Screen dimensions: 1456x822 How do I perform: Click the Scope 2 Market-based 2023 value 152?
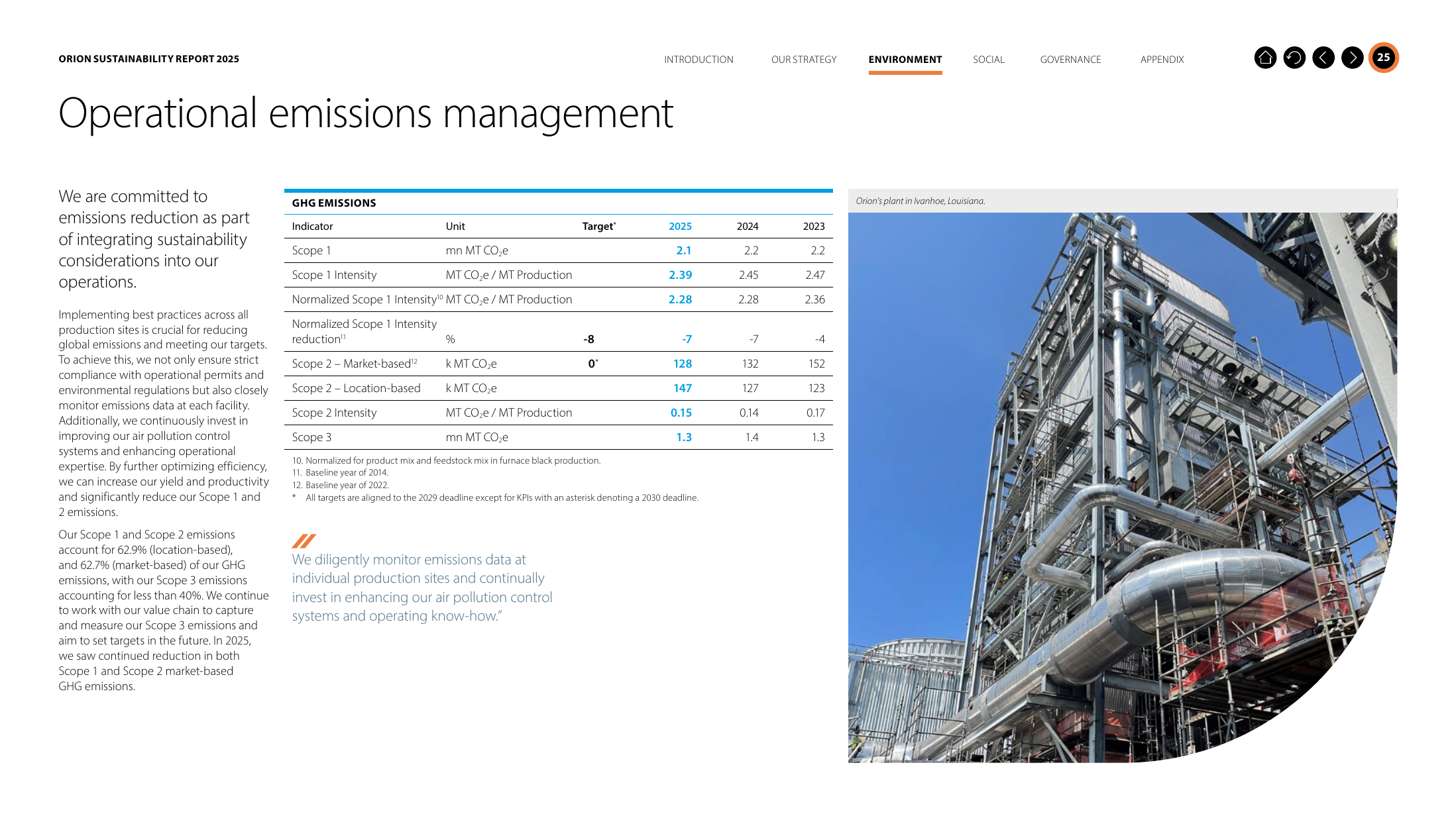tap(816, 364)
